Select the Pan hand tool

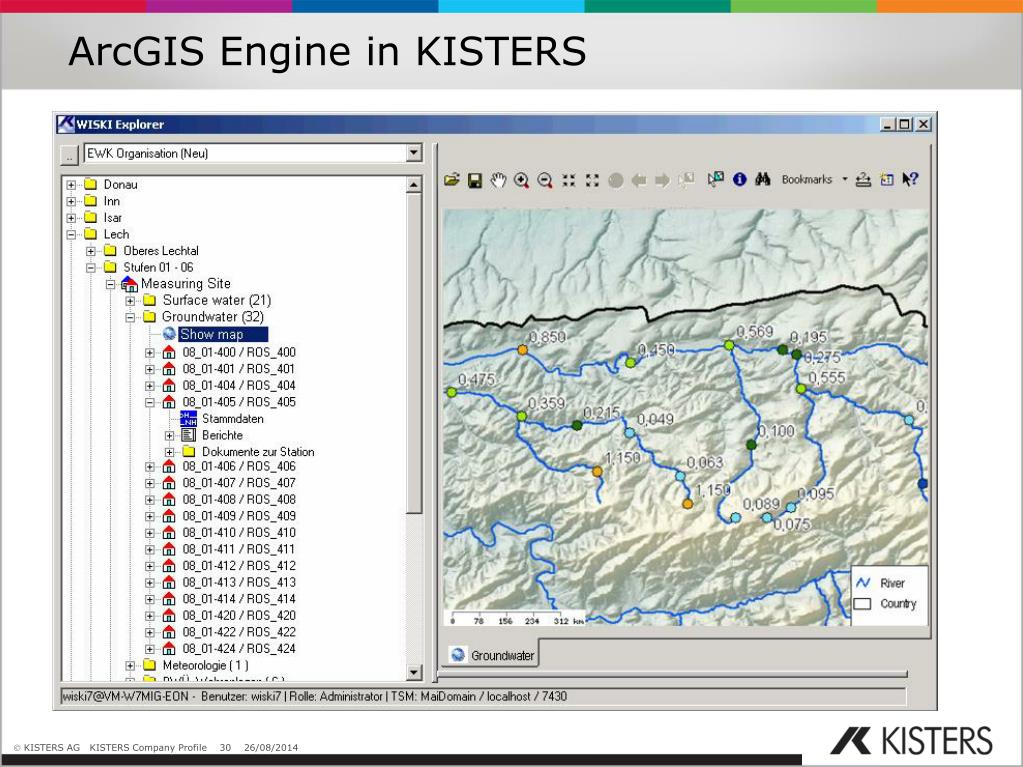(x=498, y=180)
